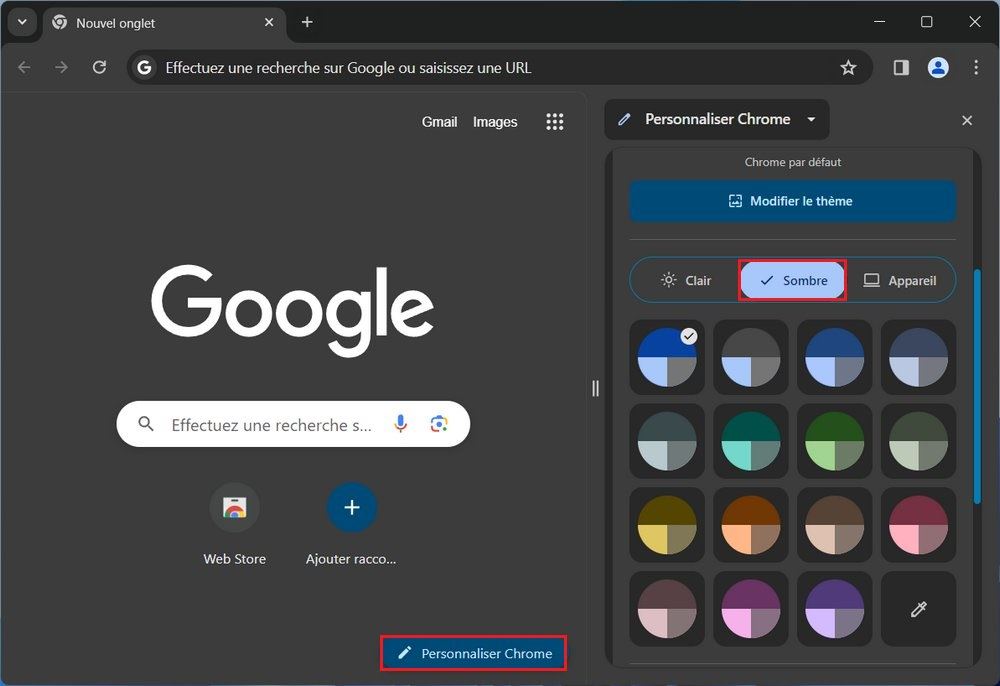Screen dimensions: 1000x686
Task: Click the Modifier le thème button
Action: [792, 201]
